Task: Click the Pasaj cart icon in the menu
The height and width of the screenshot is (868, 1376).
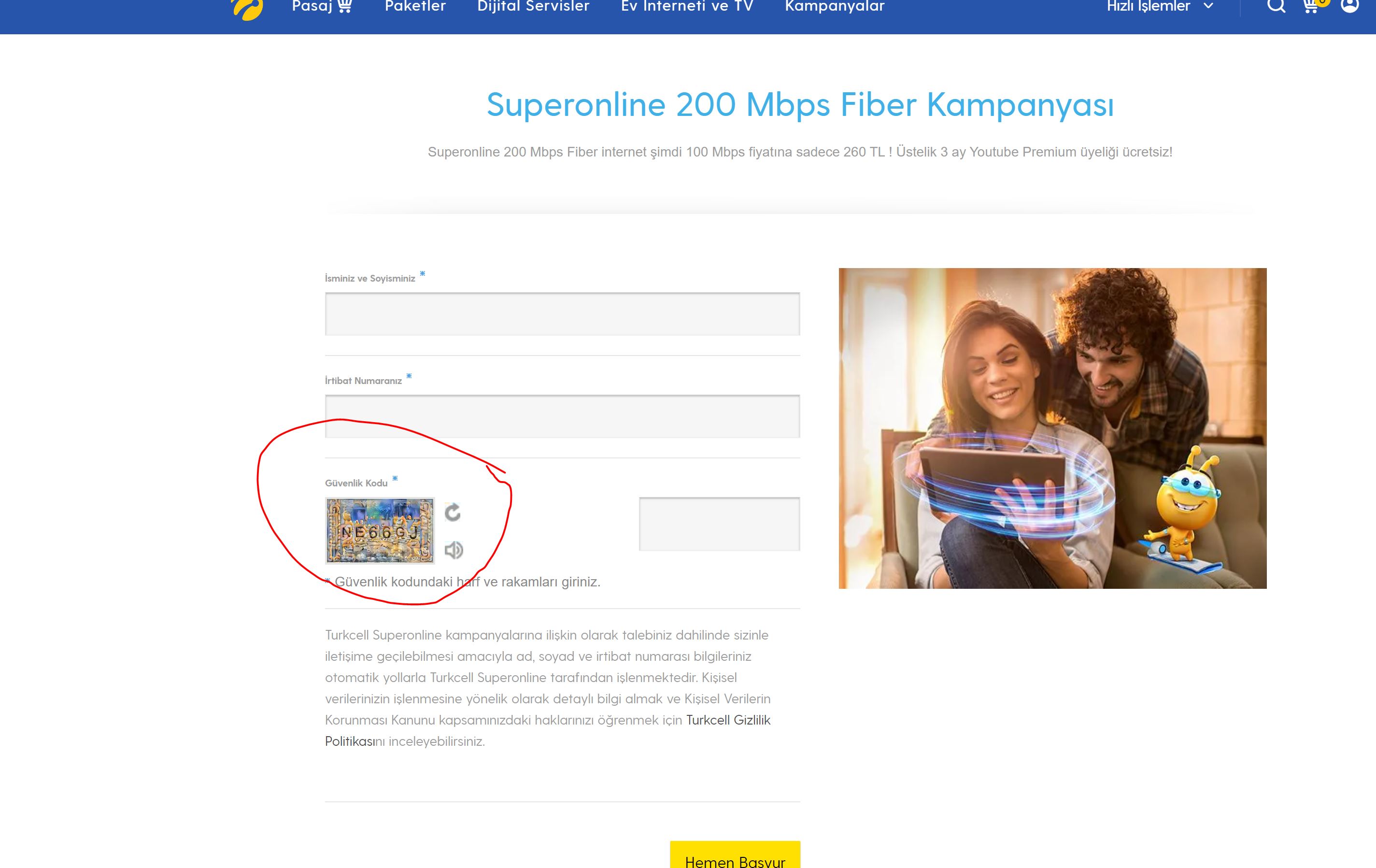Action: (x=344, y=6)
